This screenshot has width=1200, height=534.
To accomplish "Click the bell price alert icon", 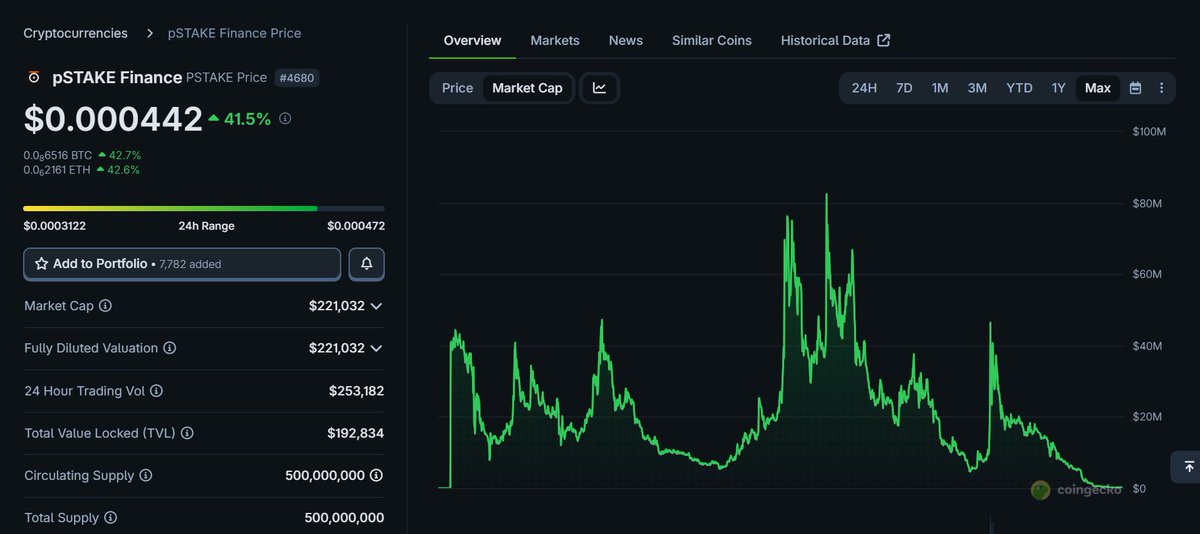I will [x=367, y=264].
